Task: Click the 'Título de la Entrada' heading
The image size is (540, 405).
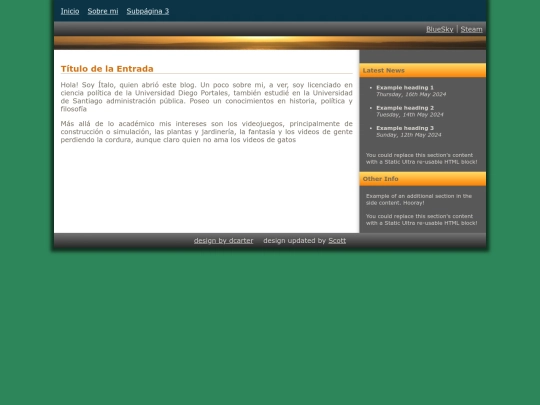Action: tap(107, 69)
